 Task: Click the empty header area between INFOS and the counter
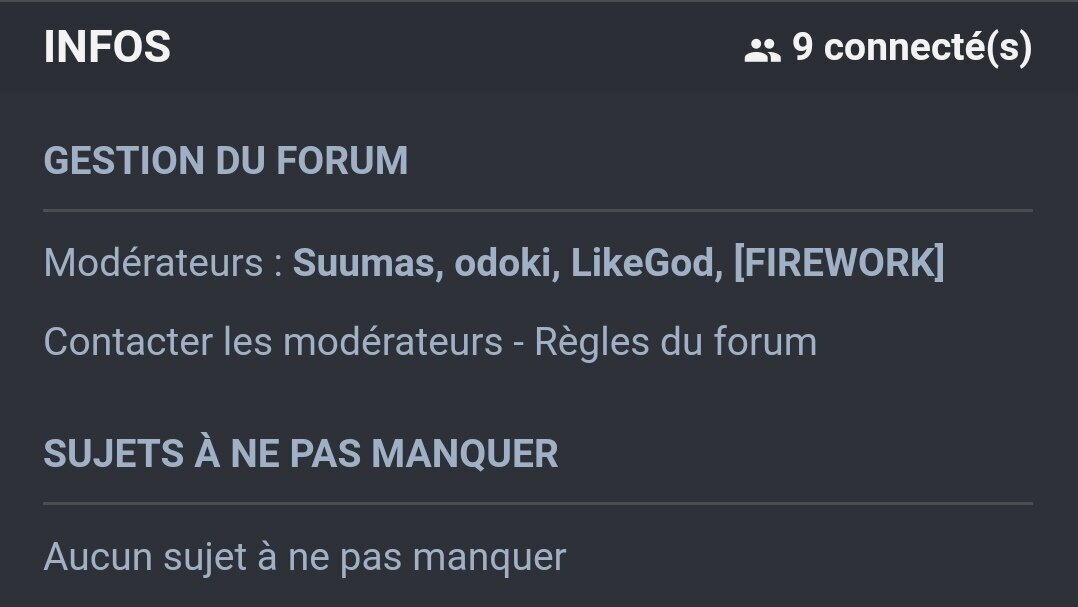457,47
